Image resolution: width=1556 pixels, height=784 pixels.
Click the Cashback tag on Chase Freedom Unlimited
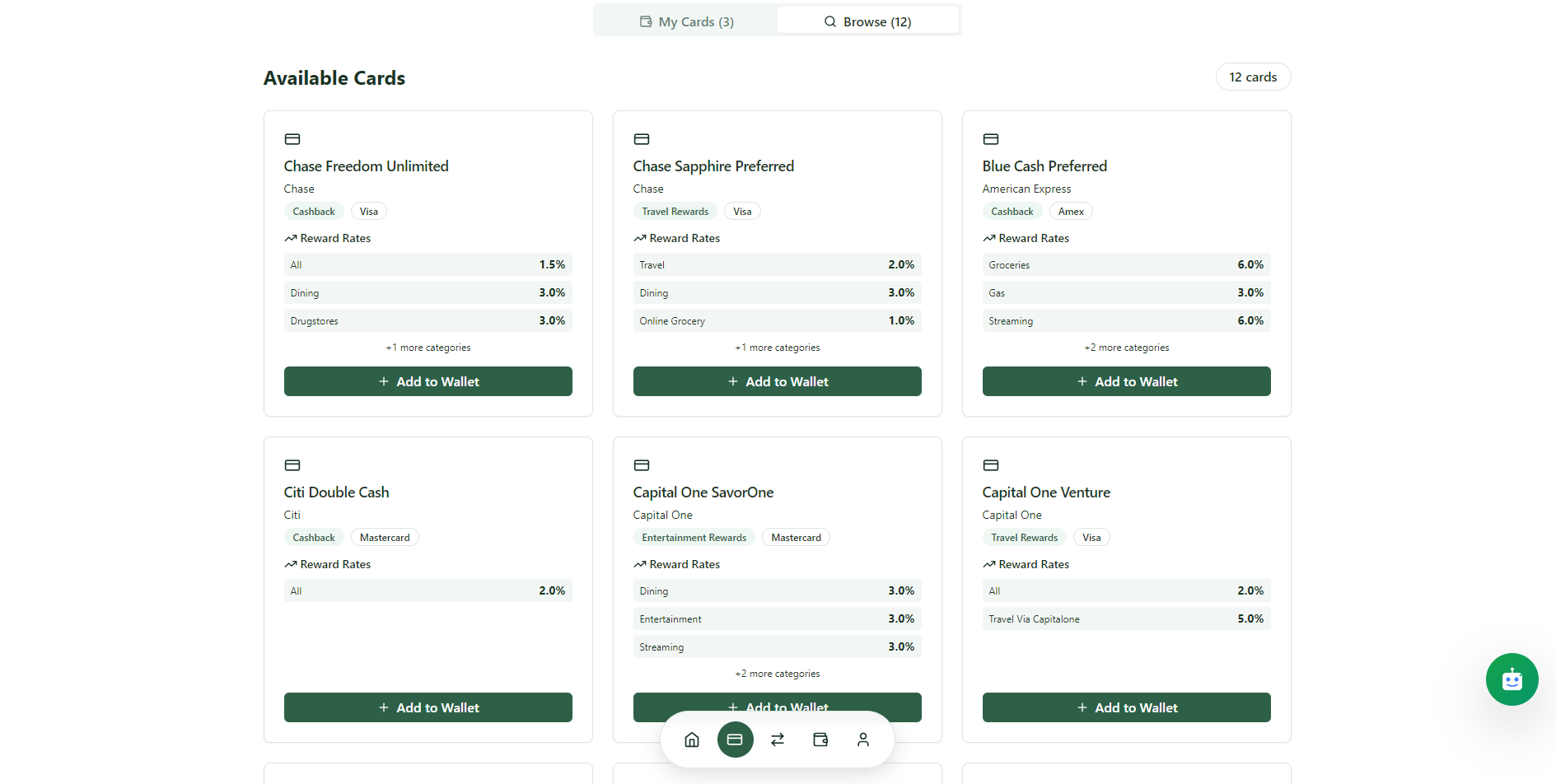(x=314, y=212)
